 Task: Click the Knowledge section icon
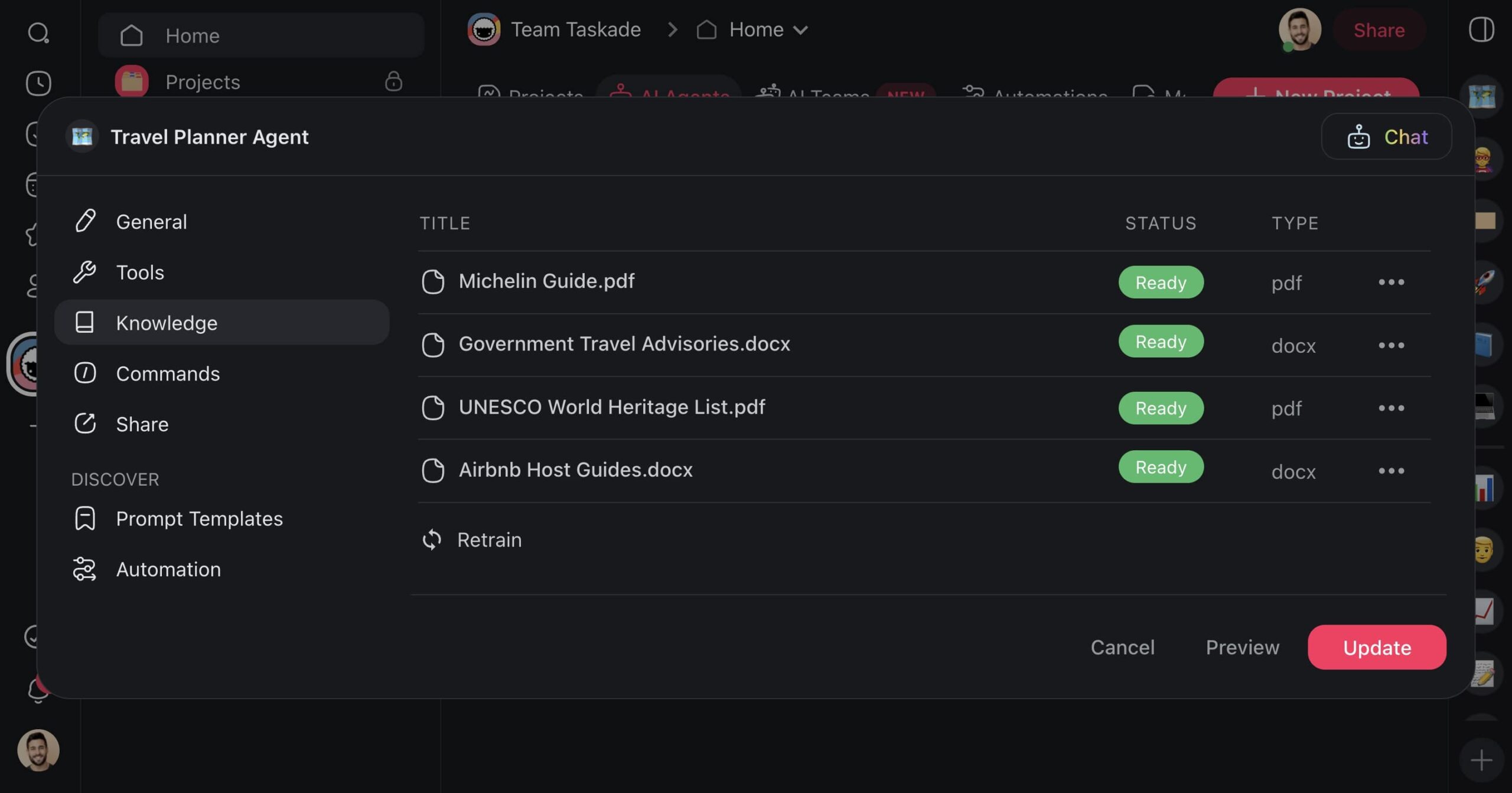point(85,322)
